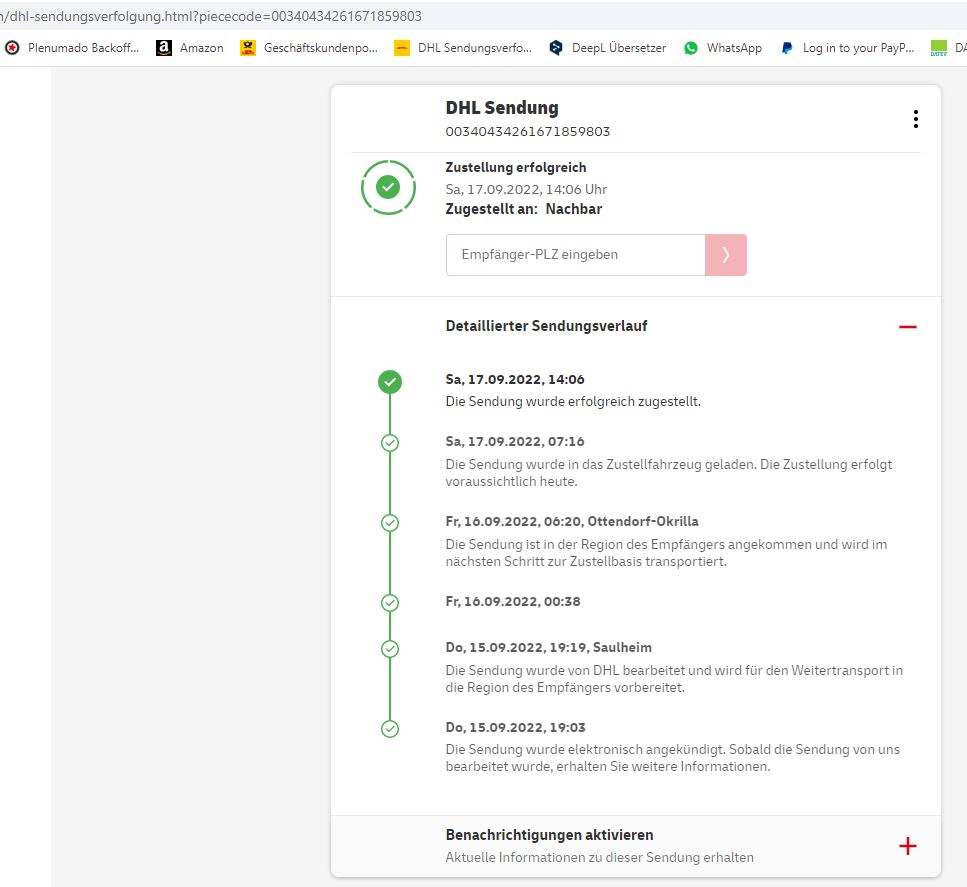Click the green Zustellung erfolgreich status icon
Image resolution: width=967 pixels, height=887 pixels.
pos(389,188)
